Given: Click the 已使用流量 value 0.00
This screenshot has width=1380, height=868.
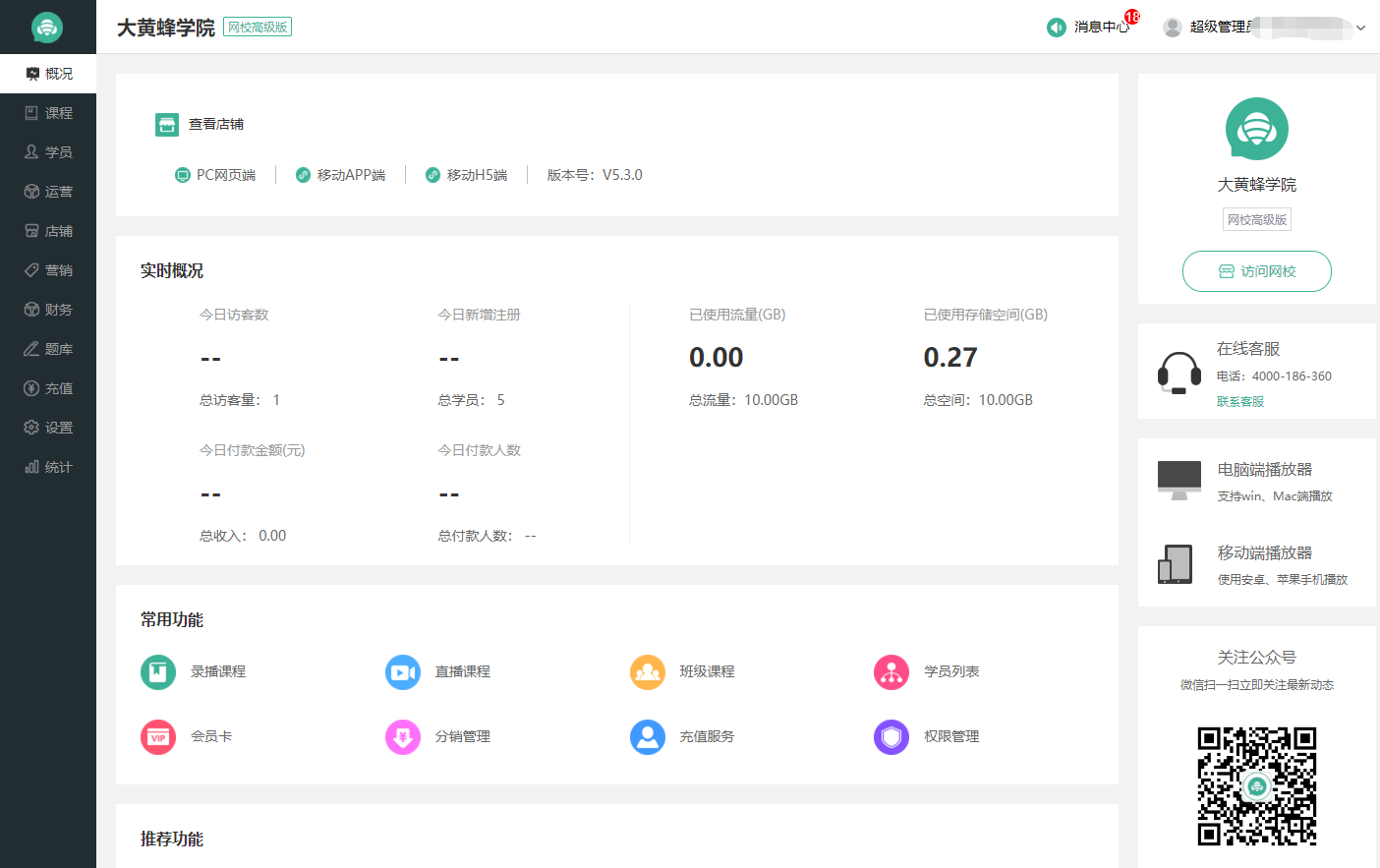Looking at the screenshot, I should [717, 358].
